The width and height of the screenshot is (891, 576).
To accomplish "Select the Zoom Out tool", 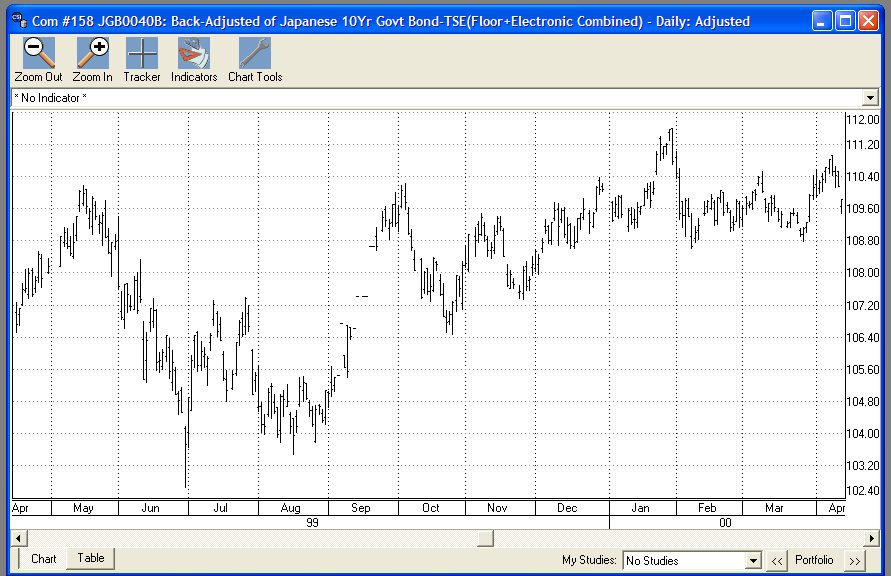I will pos(37,57).
